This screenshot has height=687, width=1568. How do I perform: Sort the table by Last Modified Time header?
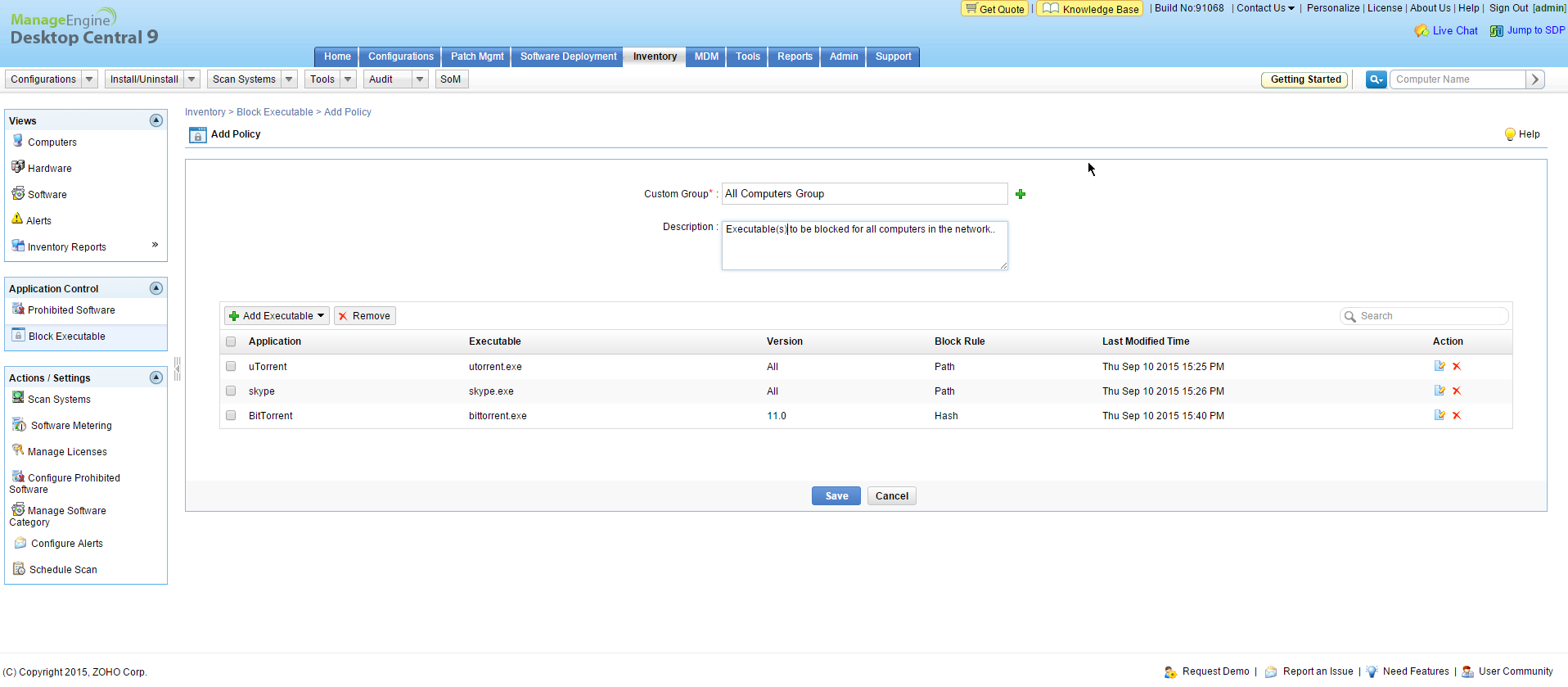coord(1146,341)
